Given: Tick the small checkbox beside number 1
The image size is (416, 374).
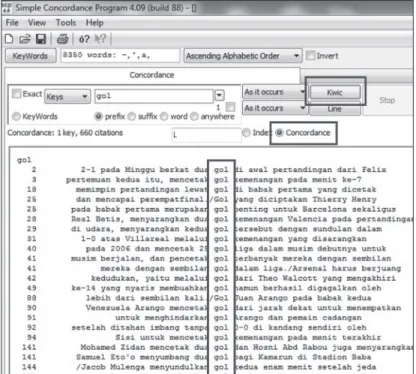Looking at the screenshot, I should [x=230, y=107].
